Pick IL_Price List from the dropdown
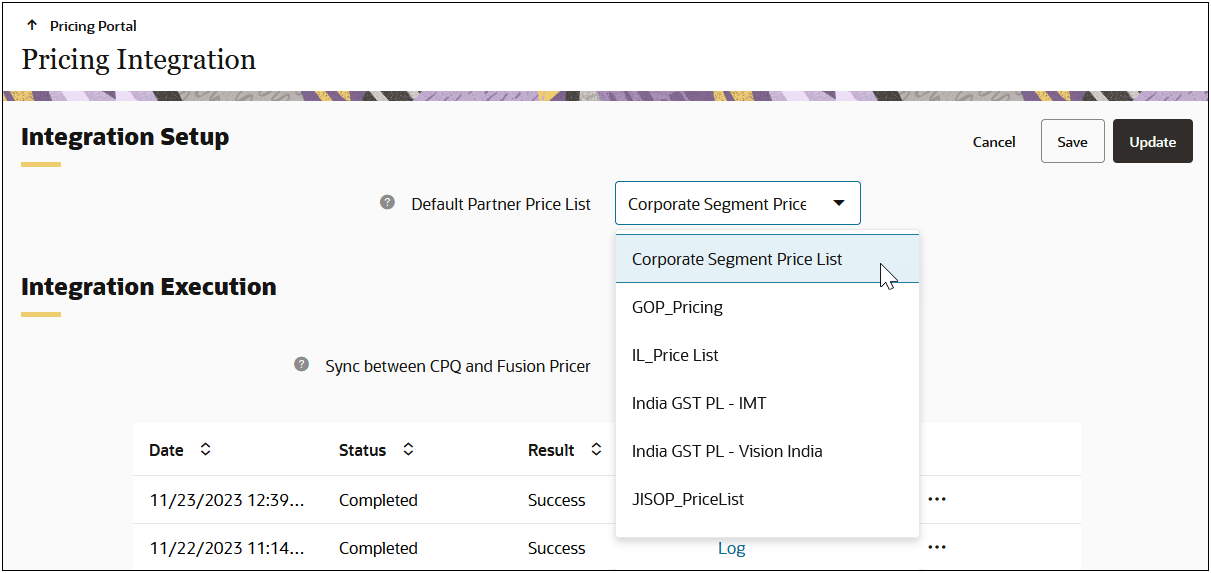 767,355
